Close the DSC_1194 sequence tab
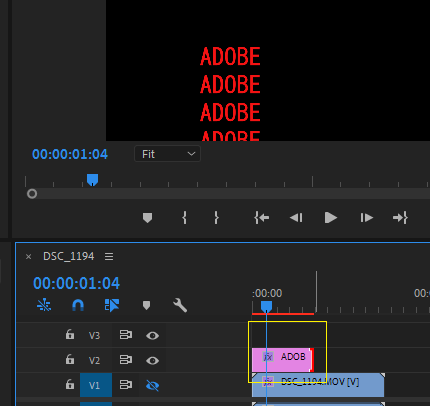 pos(29,256)
